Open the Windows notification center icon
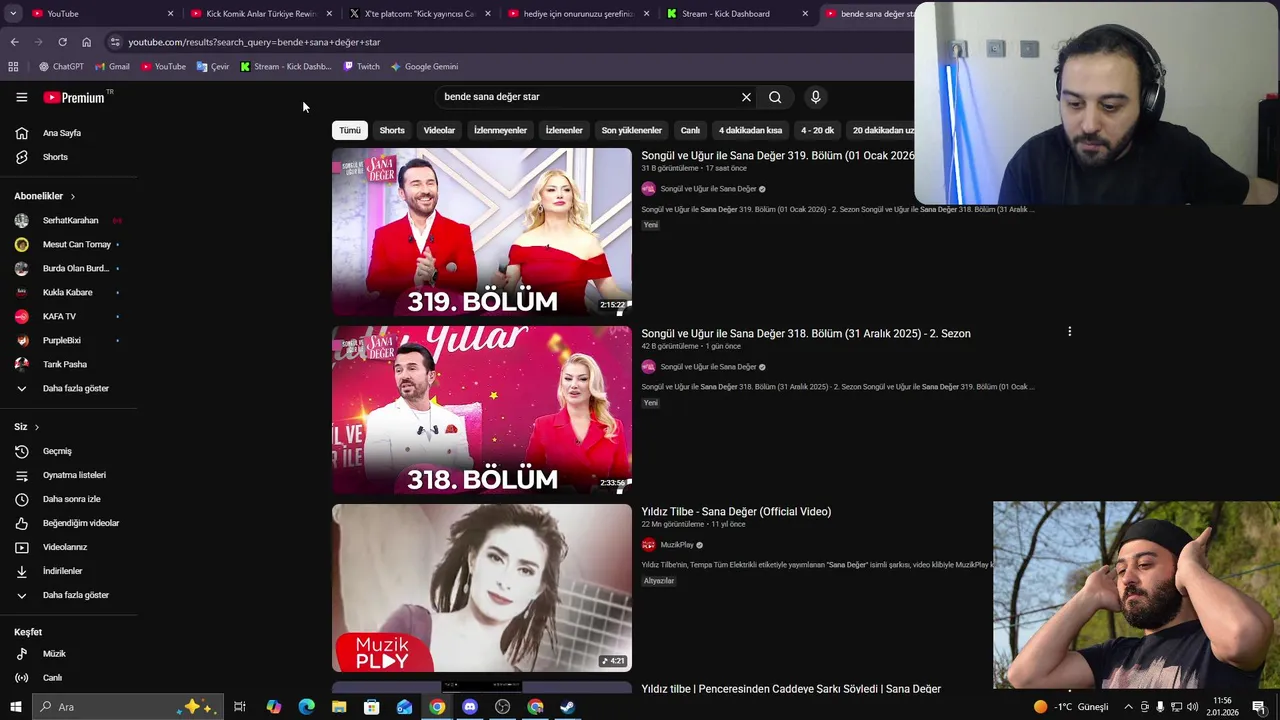Image resolution: width=1280 pixels, height=720 pixels. [1258, 707]
